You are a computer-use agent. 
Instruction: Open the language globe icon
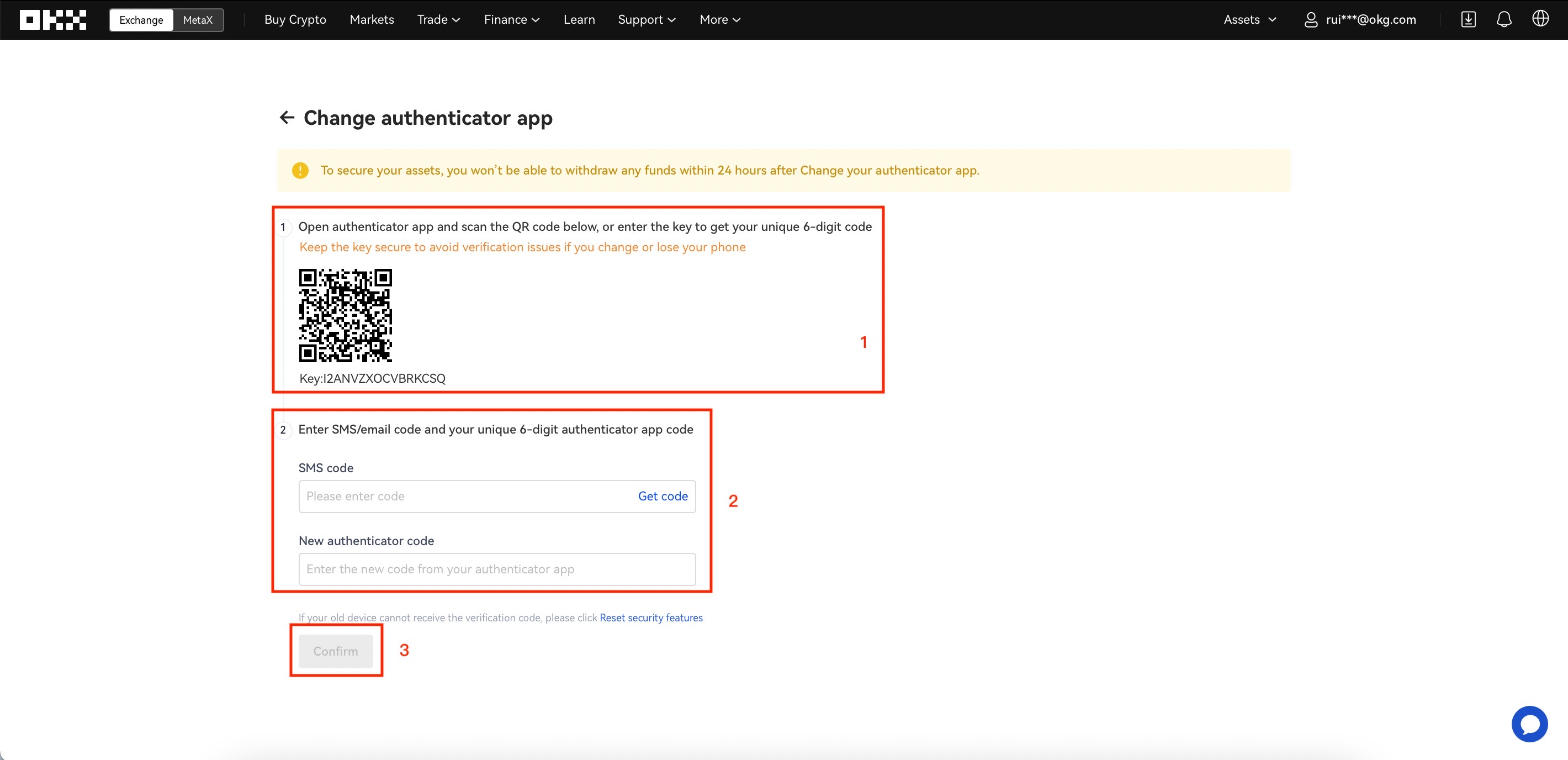point(1540,19)
